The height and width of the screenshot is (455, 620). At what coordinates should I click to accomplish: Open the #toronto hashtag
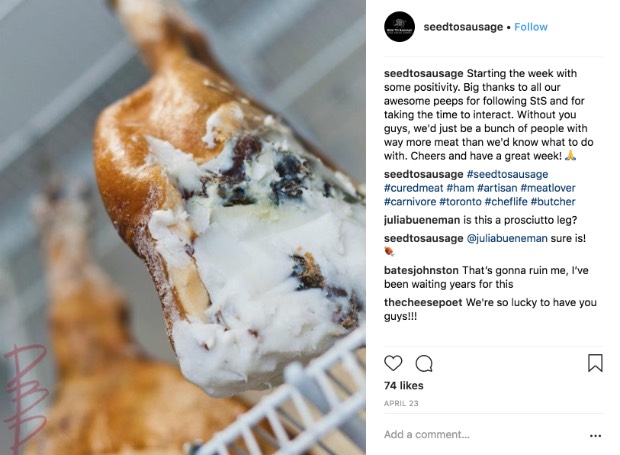coord(460,202)
